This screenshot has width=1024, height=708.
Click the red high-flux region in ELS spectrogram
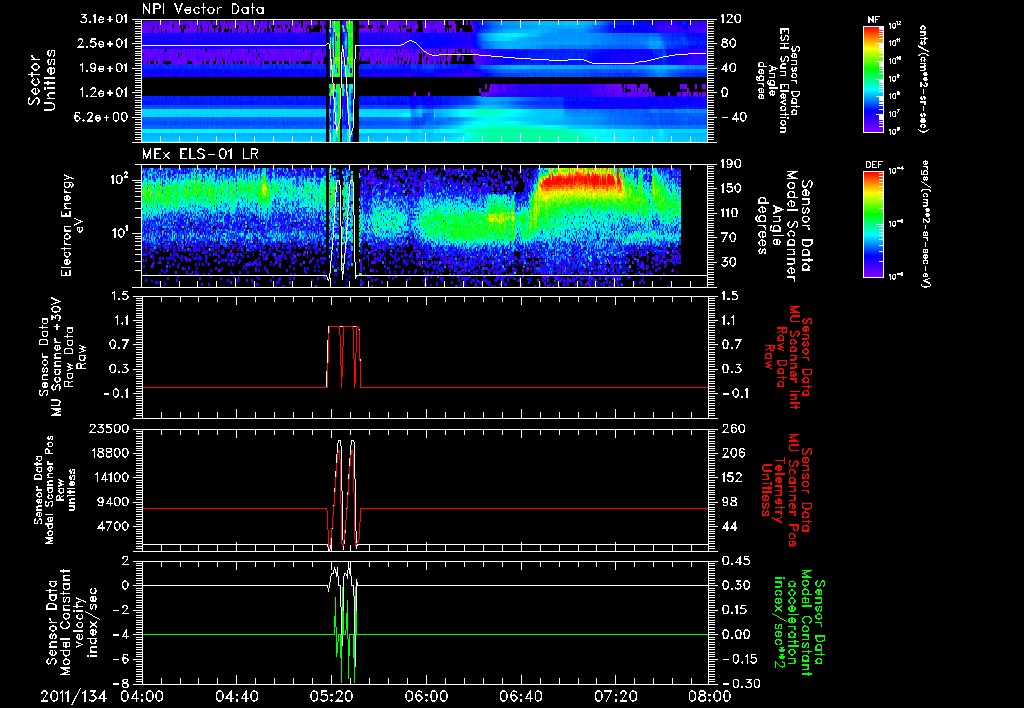[580, 180]
